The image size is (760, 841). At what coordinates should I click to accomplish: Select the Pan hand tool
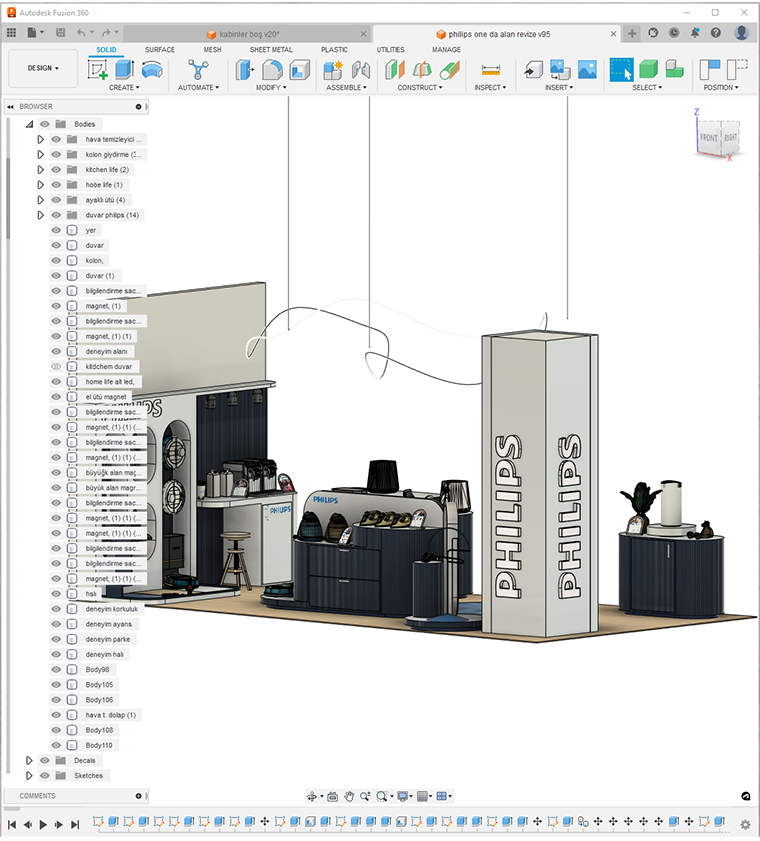[349, 796]
